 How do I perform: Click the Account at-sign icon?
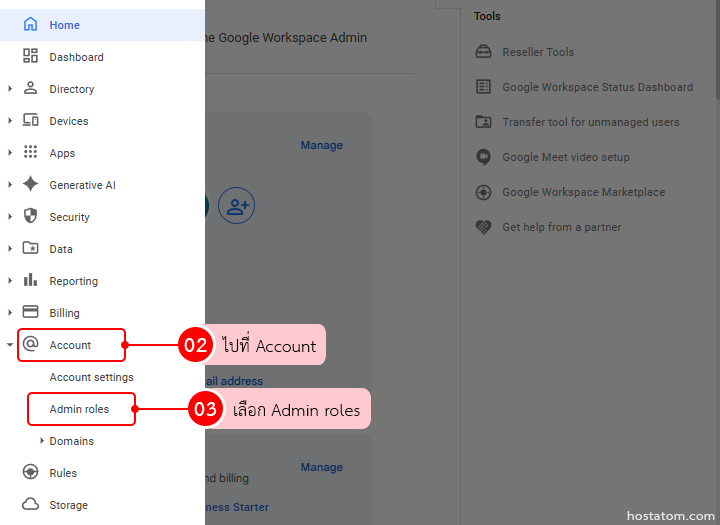(x=30, y=344)
